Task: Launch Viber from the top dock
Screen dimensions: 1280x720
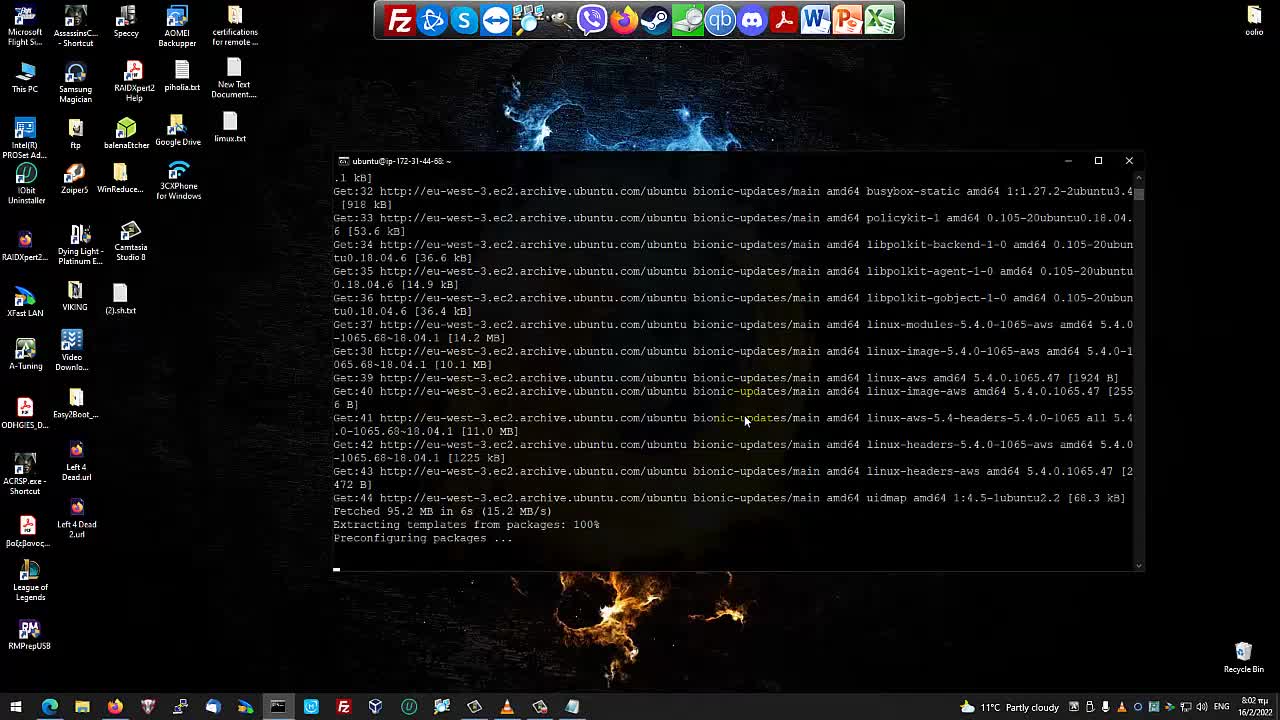Action: point(592,20)
